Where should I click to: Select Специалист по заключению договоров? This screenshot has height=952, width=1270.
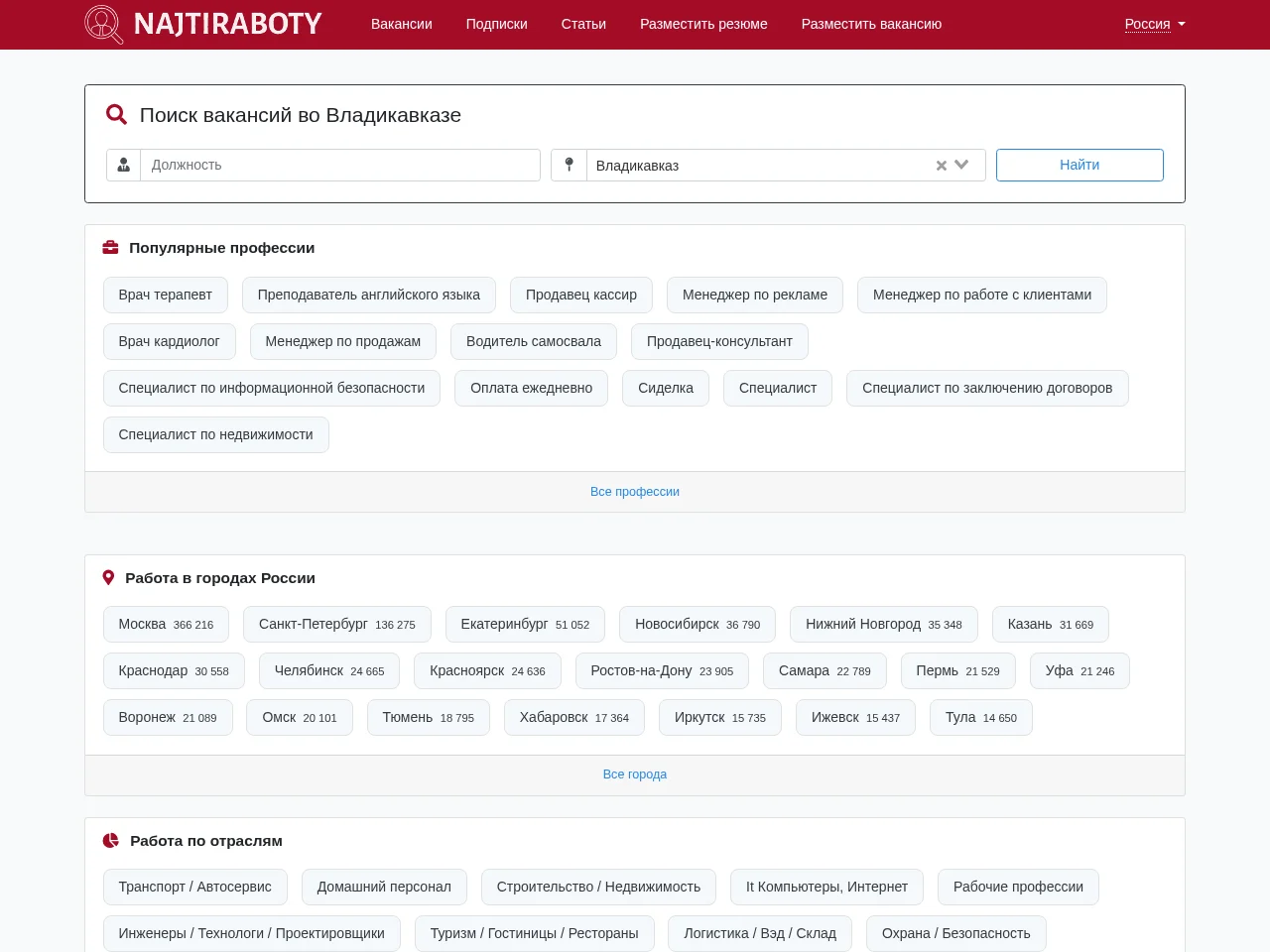[987, 388]
